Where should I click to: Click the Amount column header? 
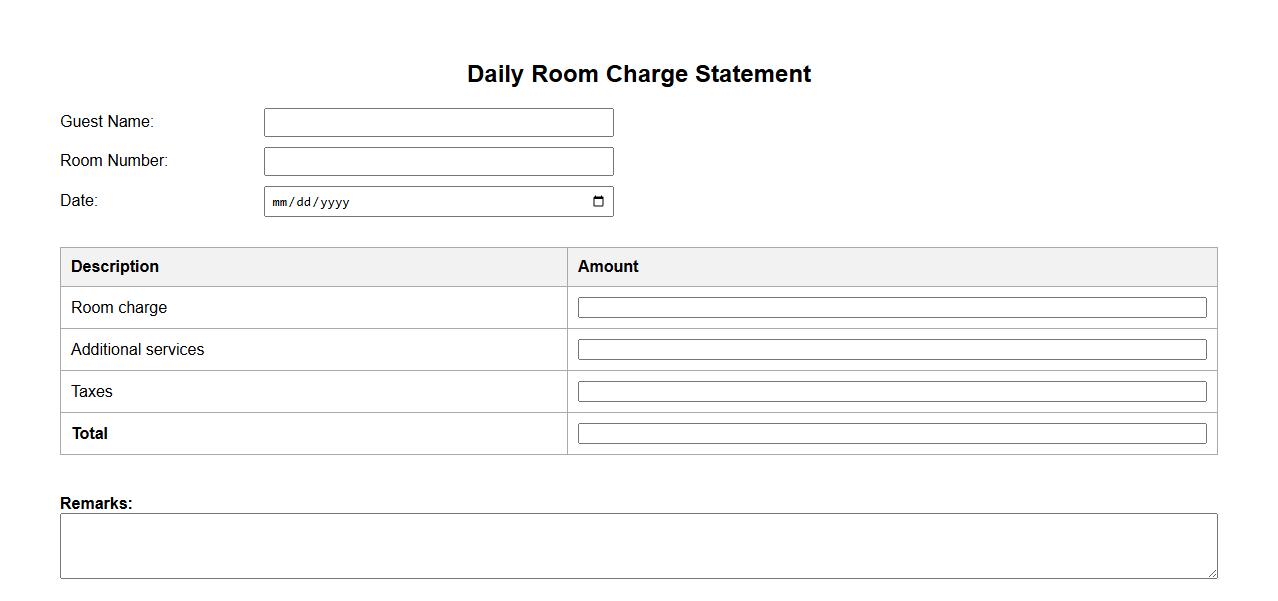[x=608, y=267]
